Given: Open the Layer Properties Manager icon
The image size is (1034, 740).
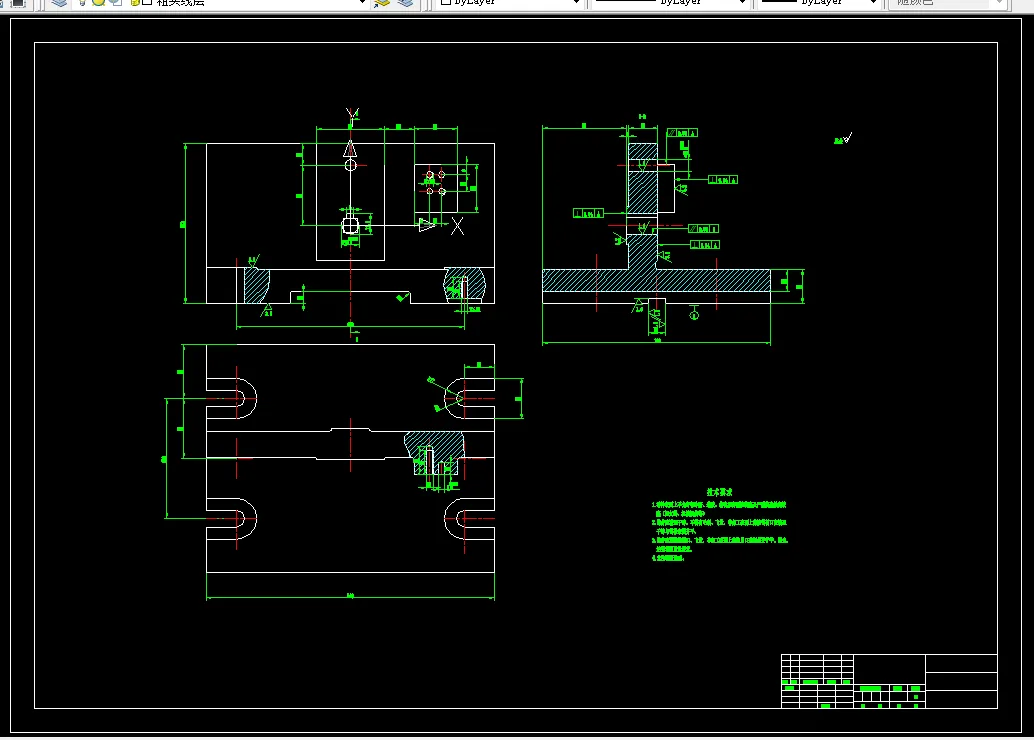Looking at the screenshot, I should pos(59,3).
